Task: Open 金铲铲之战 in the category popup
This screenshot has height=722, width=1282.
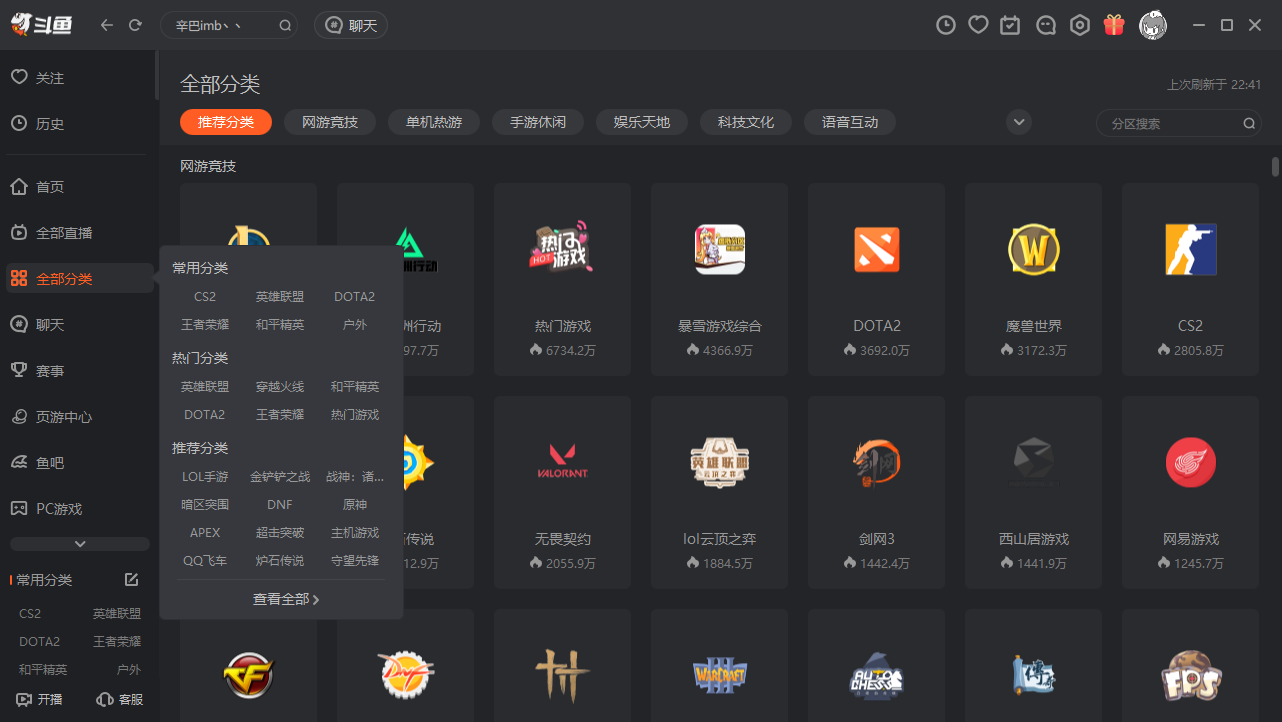Action: point(280,477)
